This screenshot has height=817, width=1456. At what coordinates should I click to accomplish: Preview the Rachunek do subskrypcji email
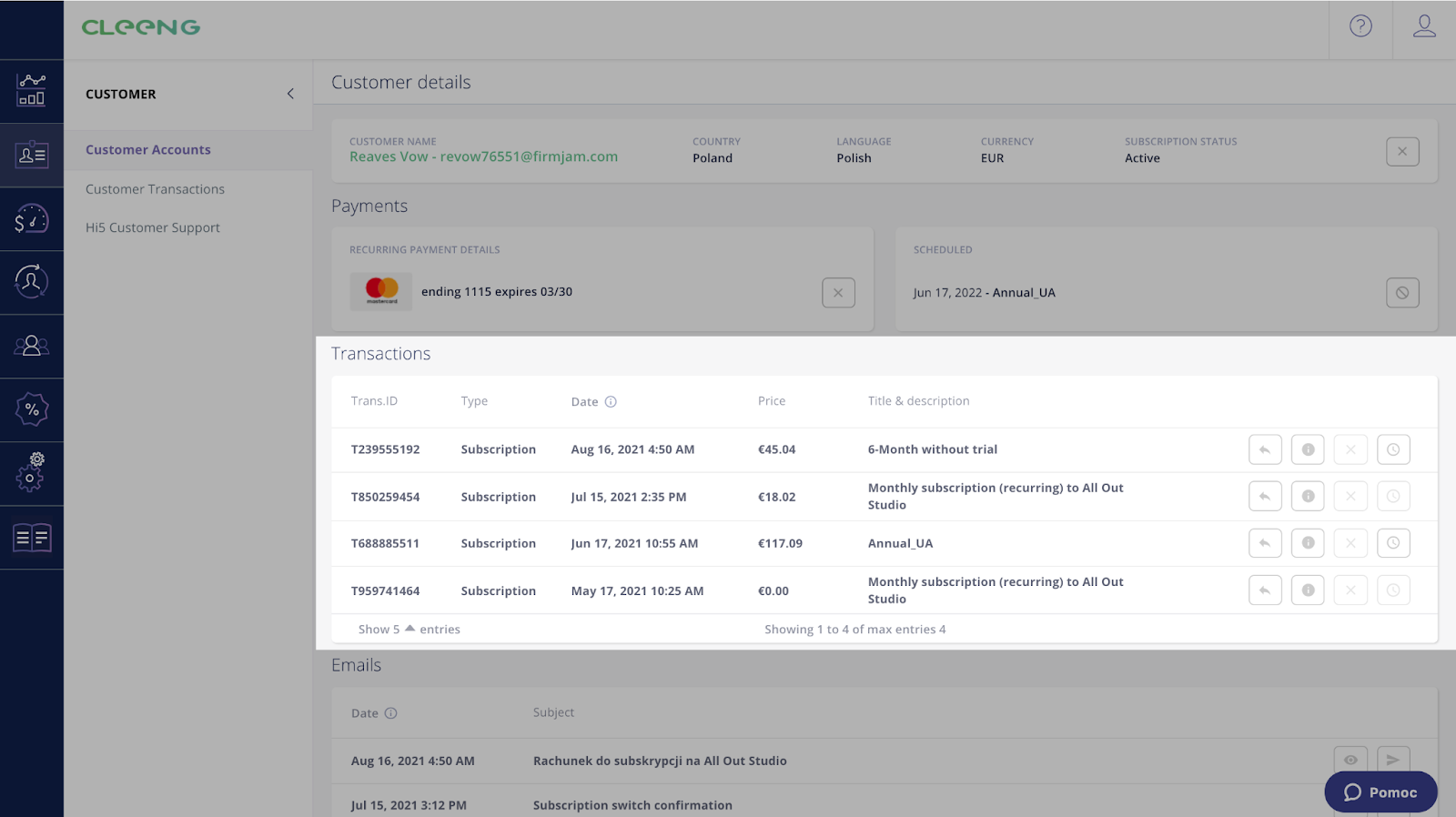[1350, 760]
